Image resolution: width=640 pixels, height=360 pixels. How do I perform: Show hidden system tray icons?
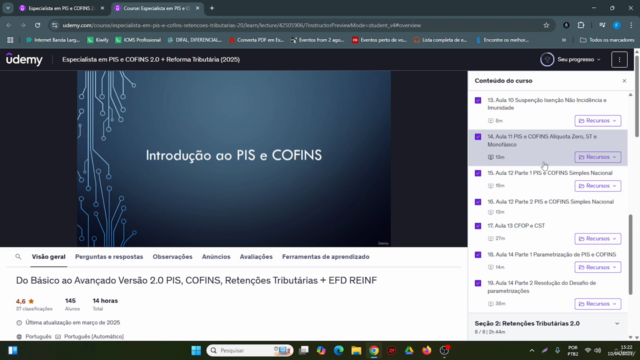(x=531, y=351)
